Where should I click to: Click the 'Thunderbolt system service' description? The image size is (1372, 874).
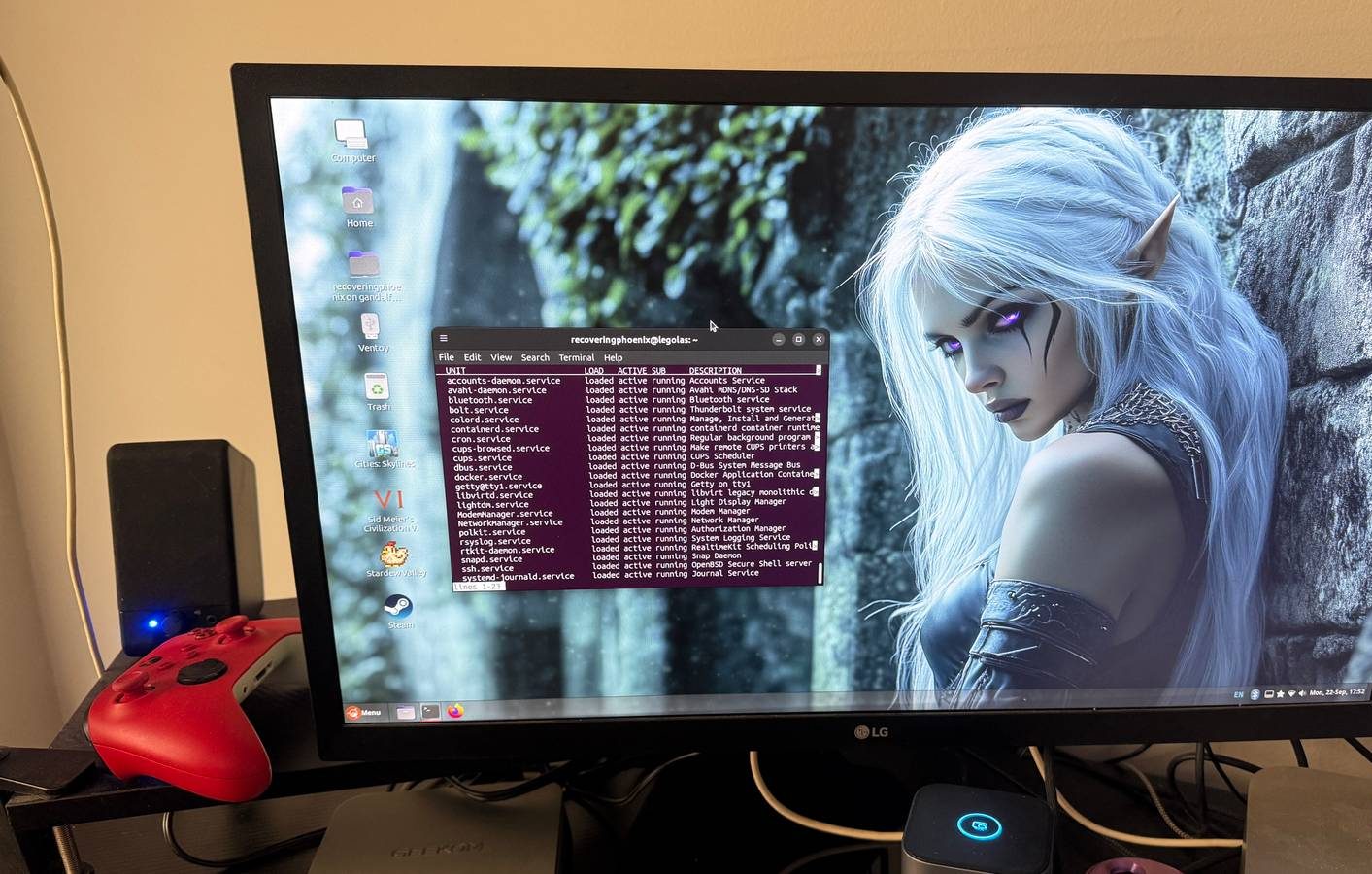click(x=751, y=409)
